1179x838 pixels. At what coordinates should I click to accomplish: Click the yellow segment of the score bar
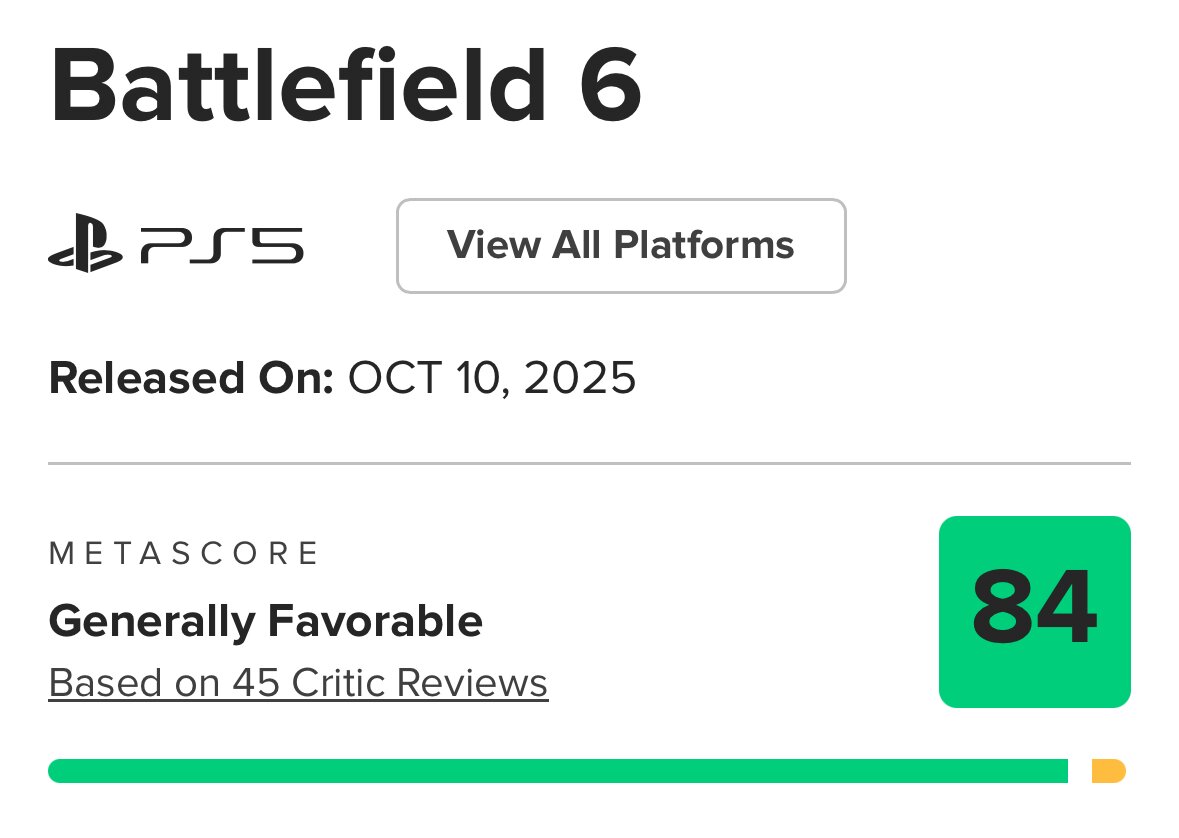tap(1108, 771)
